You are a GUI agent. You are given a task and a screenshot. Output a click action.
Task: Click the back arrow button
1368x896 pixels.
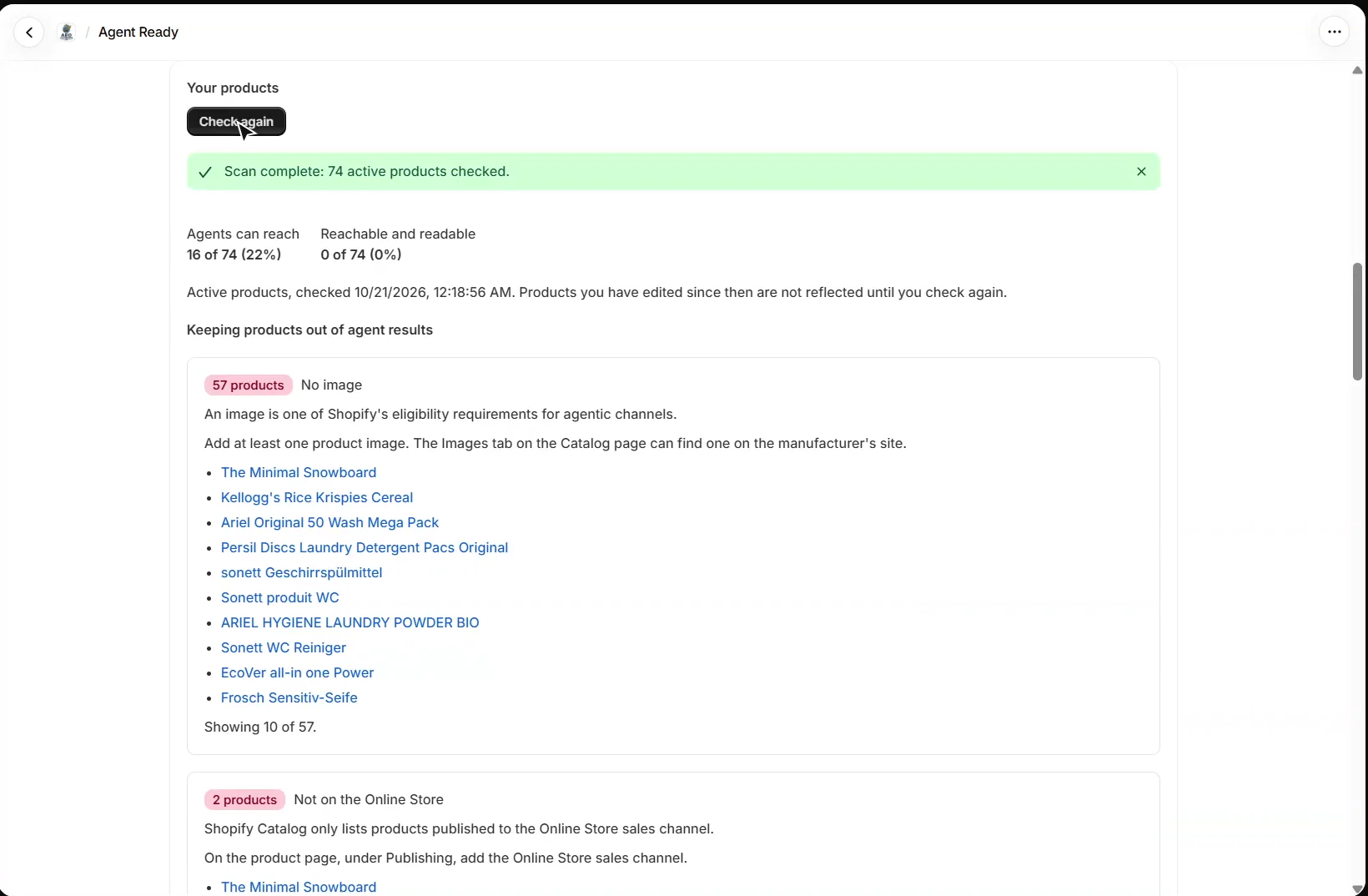(29, 33)
